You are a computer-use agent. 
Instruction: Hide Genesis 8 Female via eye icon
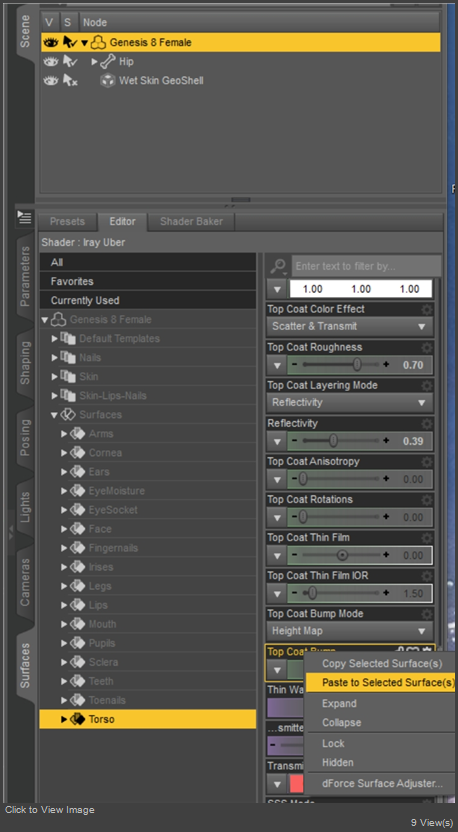(51, 42)
